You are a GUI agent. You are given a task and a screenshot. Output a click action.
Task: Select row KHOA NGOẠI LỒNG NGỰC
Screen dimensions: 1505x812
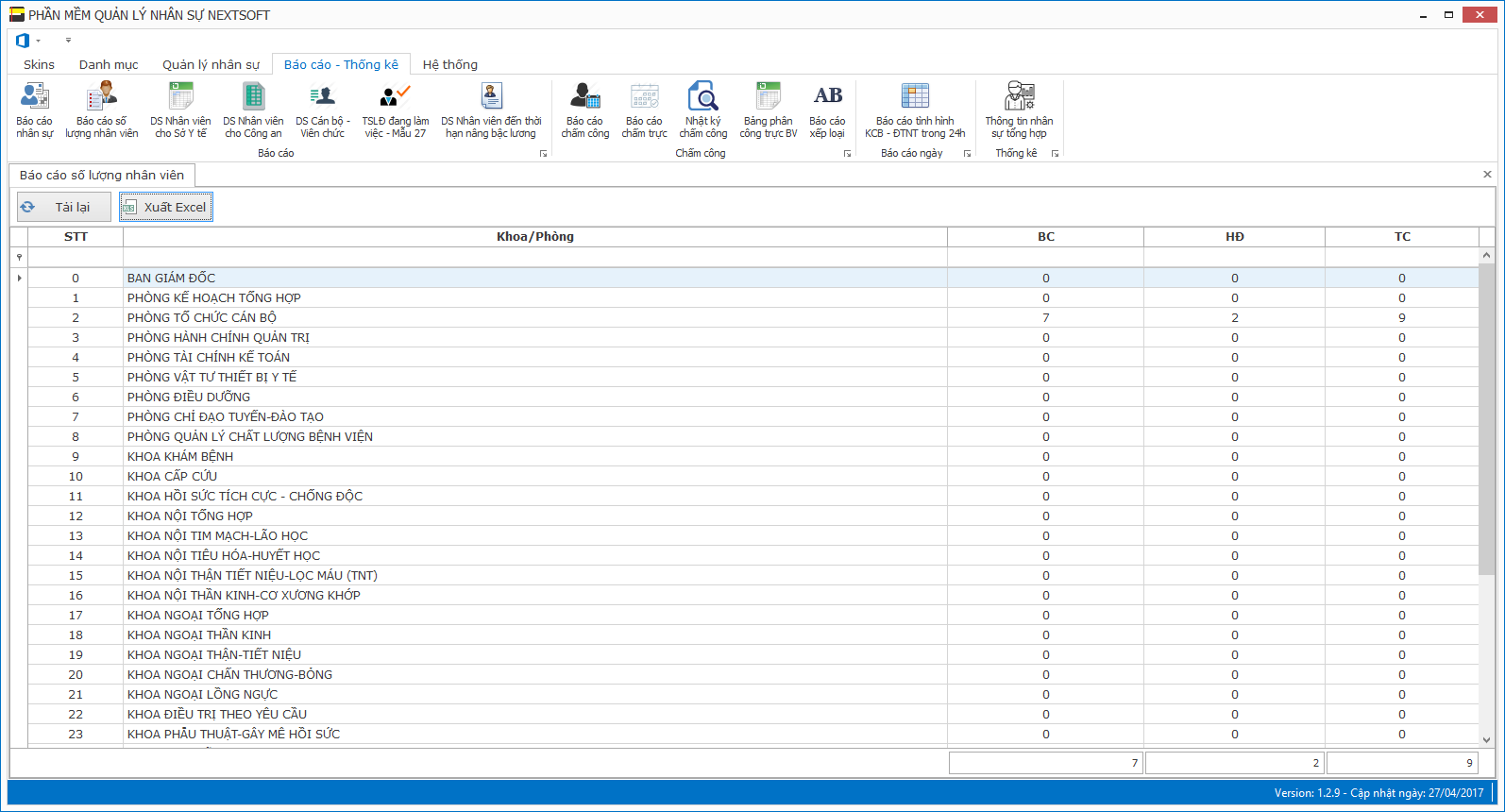pos(753,694)
